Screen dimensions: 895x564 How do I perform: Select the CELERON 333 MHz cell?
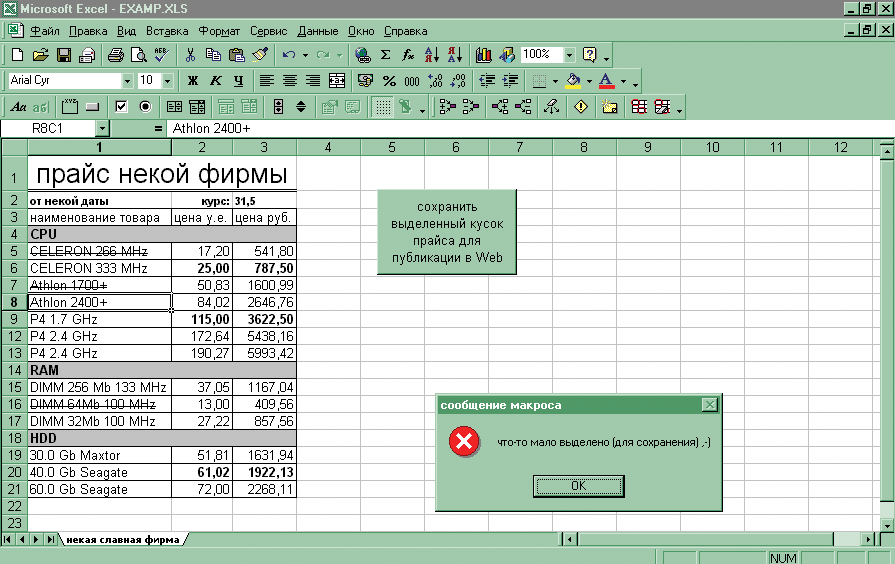tap(99, 268)
